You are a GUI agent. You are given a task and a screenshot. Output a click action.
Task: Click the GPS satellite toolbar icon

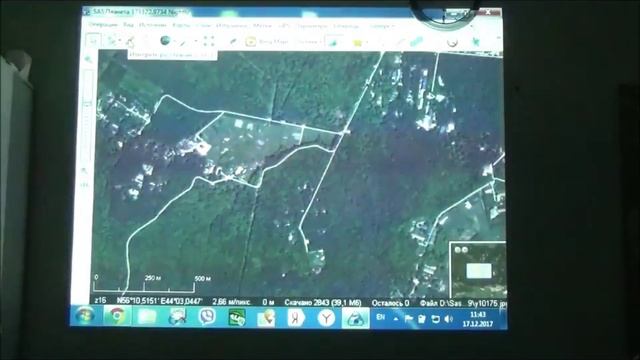416,42
